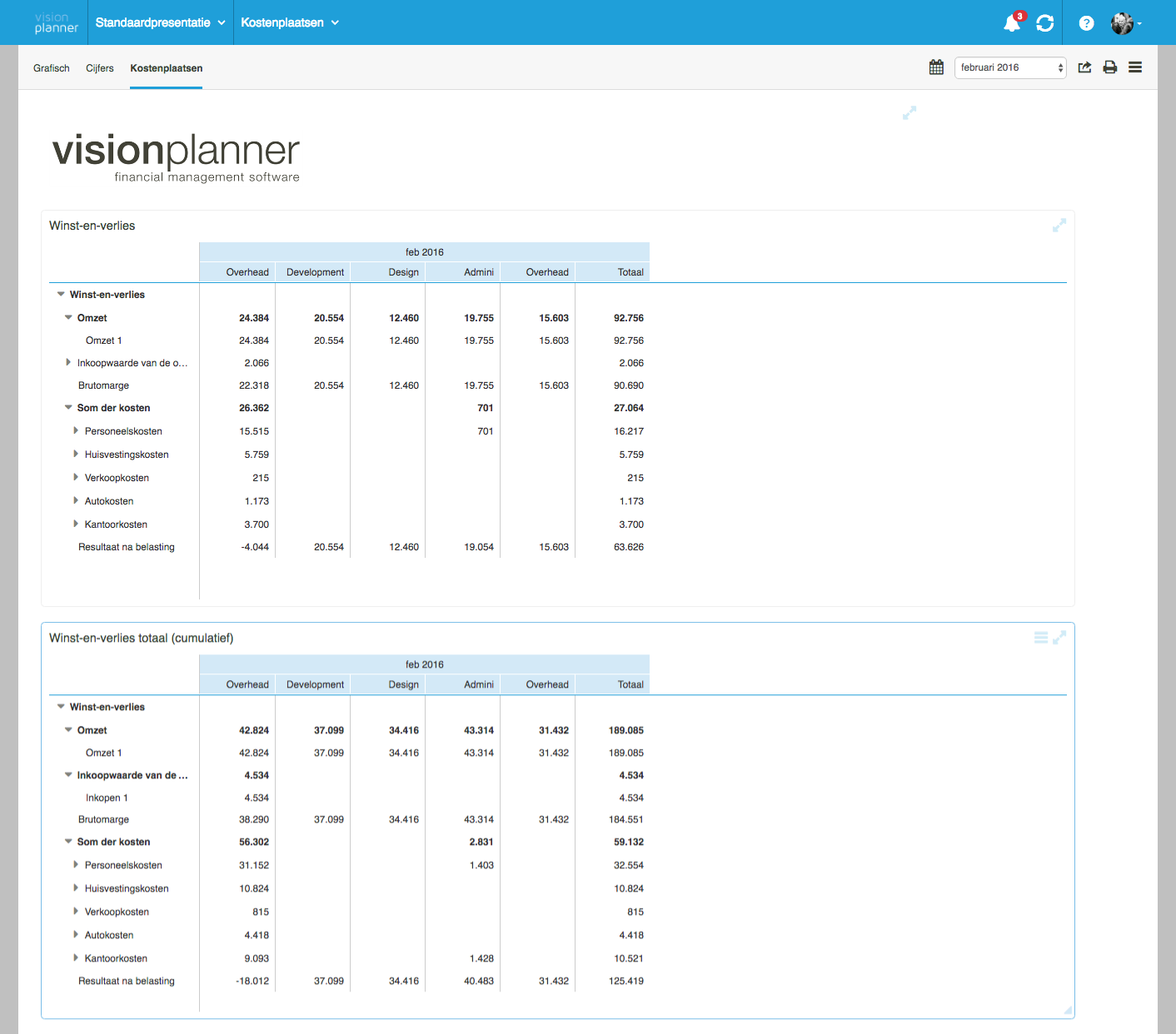Screen dimensions: 1176x1034
Task: Click the Visionplanner financial management software logo
Action: [x=176, y=157]
